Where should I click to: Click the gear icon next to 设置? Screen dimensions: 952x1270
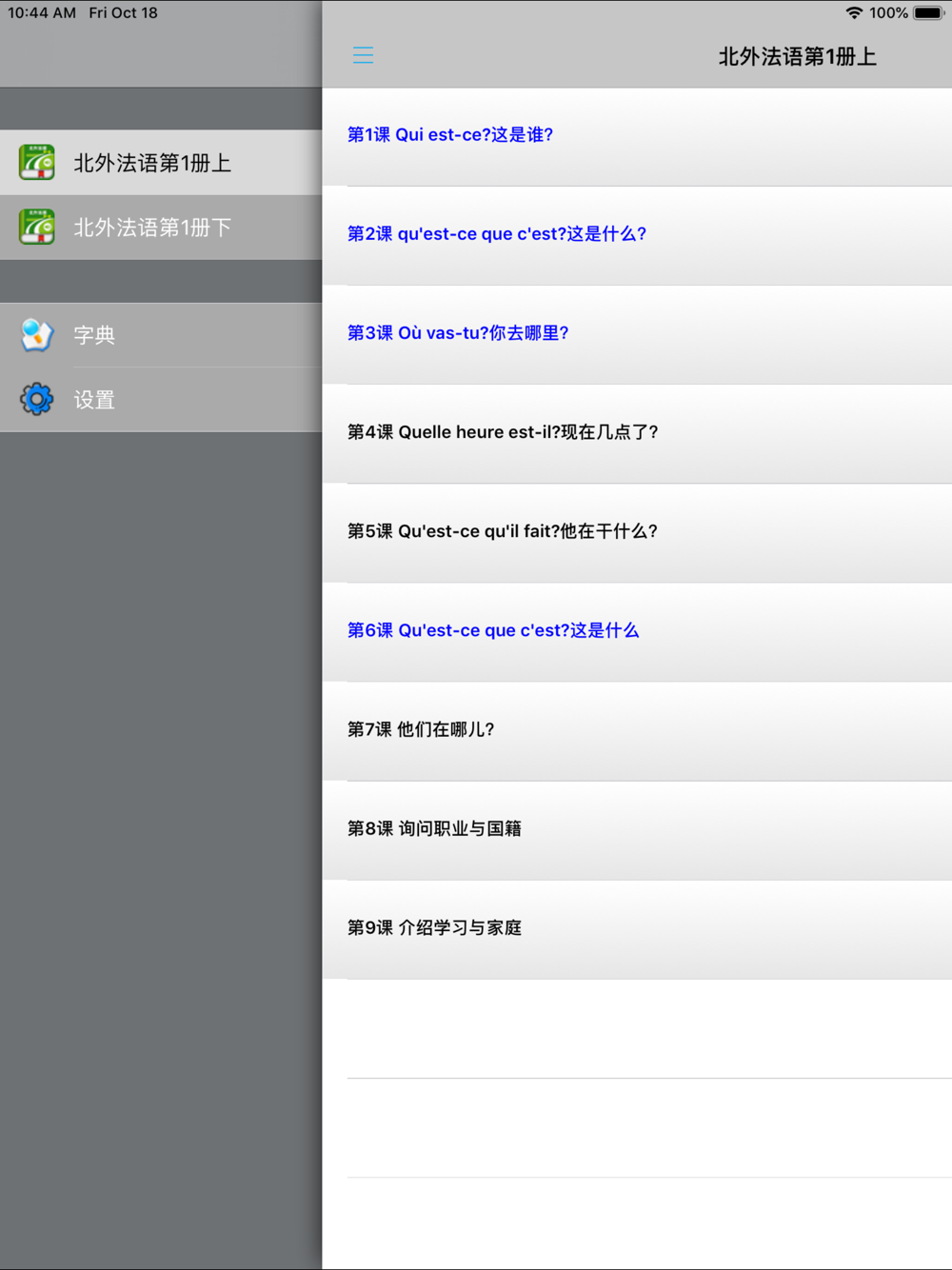pos(37,400)
